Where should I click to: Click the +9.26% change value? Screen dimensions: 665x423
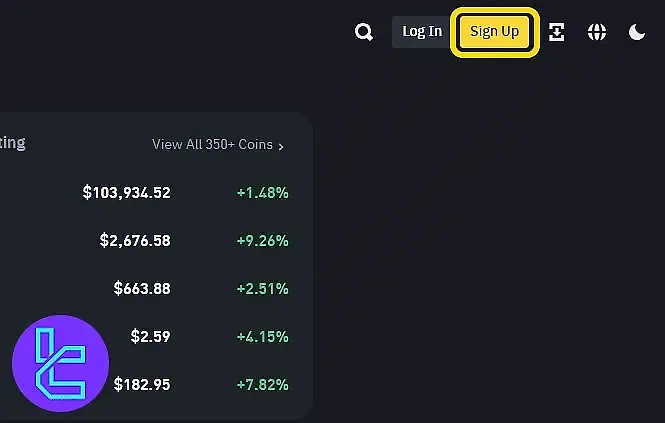[x=262, y=240]
